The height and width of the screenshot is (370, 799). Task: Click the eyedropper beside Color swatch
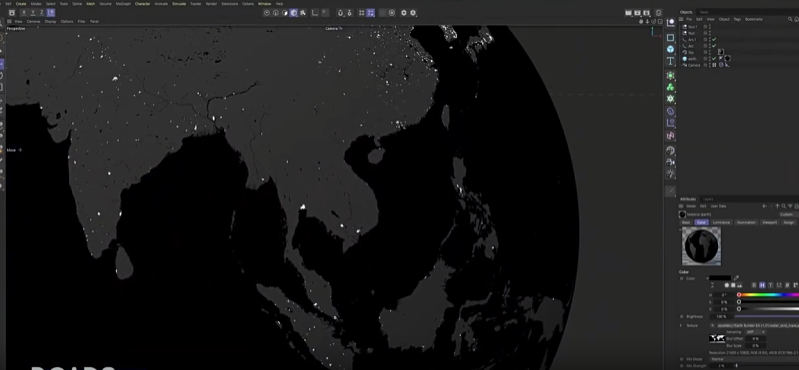[x=736, y=278]
